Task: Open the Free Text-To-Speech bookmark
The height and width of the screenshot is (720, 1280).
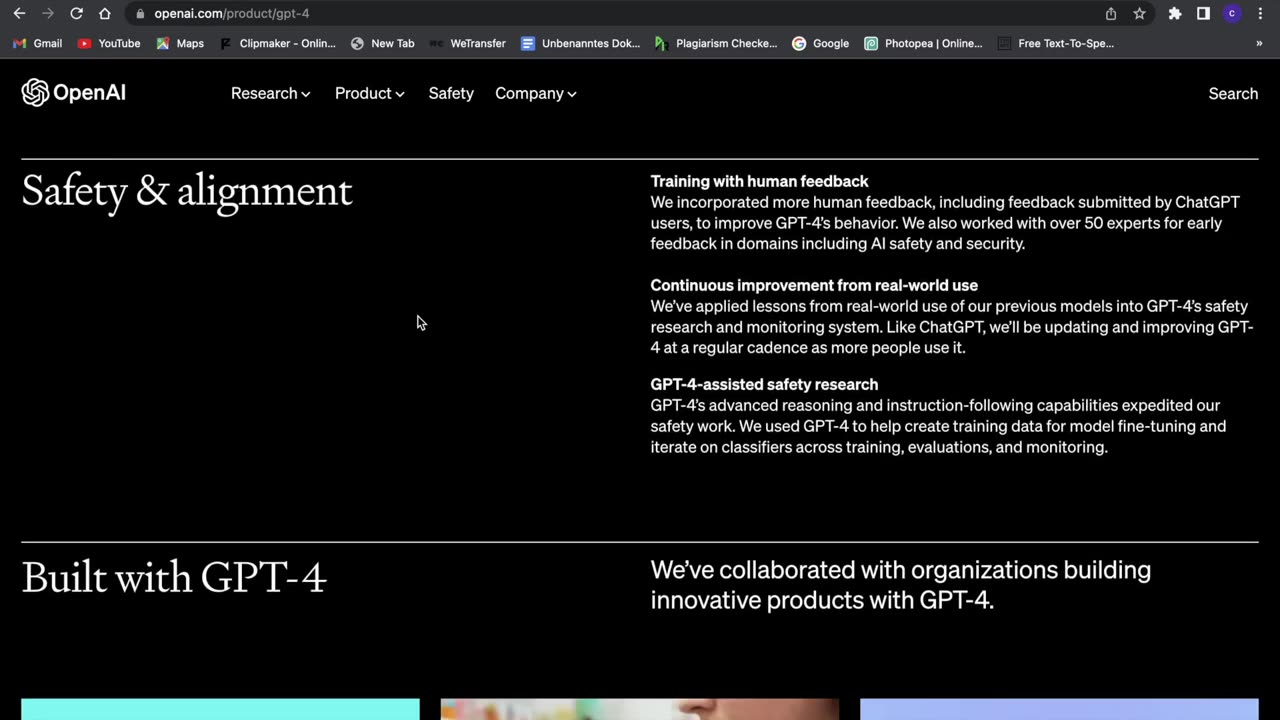Action: tap(1056, 43)
